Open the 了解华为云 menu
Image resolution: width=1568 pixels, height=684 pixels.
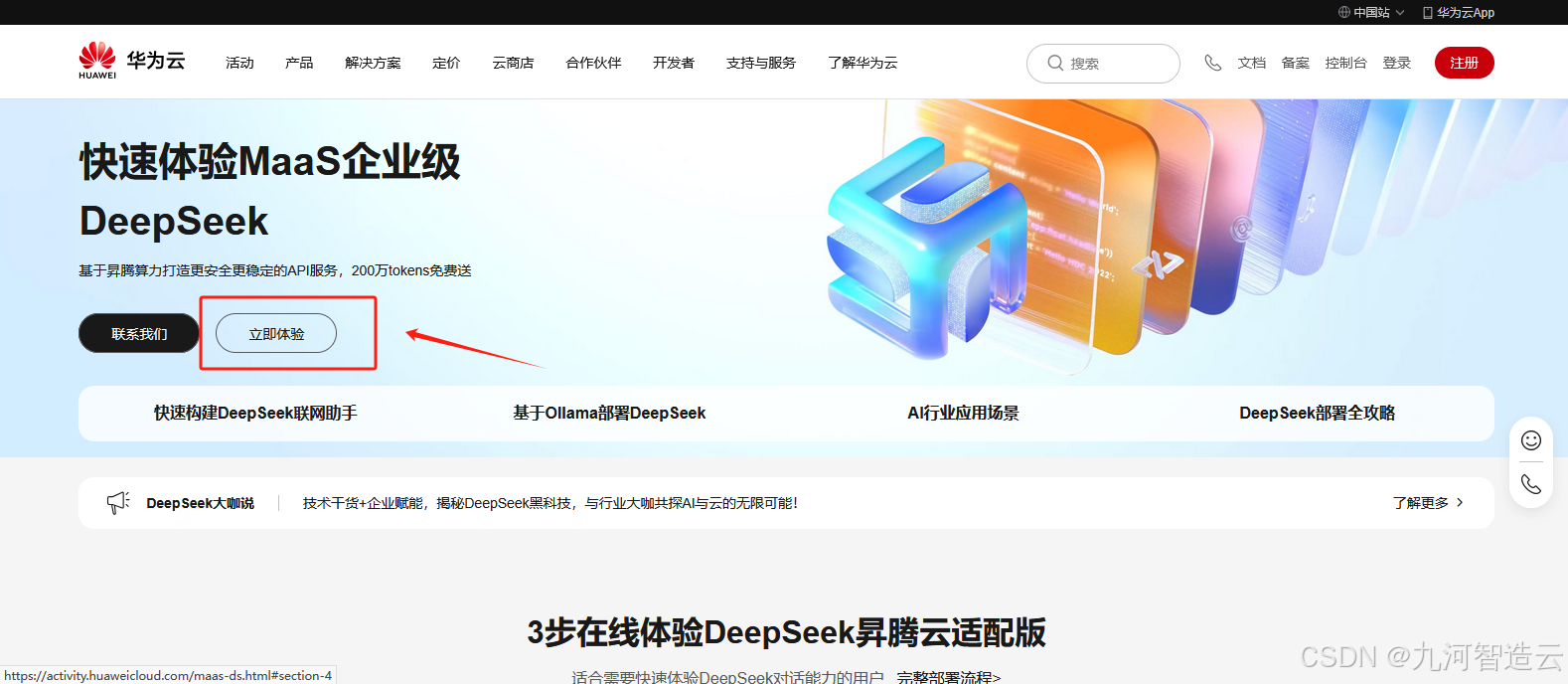coord(862,63)
